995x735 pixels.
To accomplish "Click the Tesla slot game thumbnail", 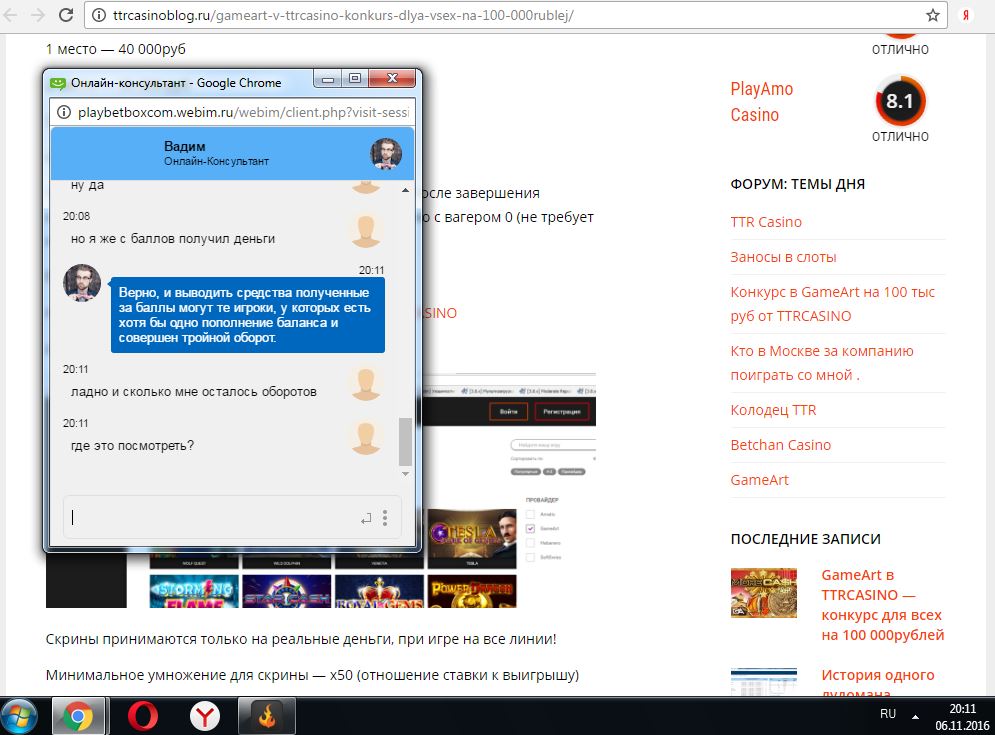I will coord(472,538).
